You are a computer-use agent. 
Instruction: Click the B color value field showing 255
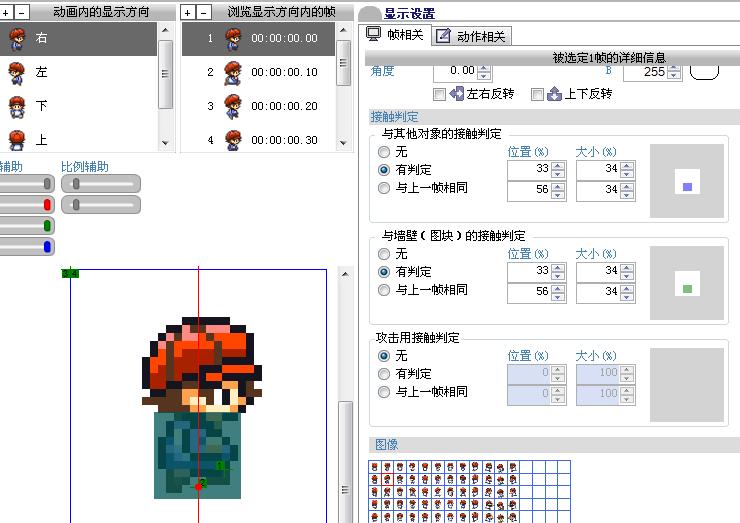[645, 72]
